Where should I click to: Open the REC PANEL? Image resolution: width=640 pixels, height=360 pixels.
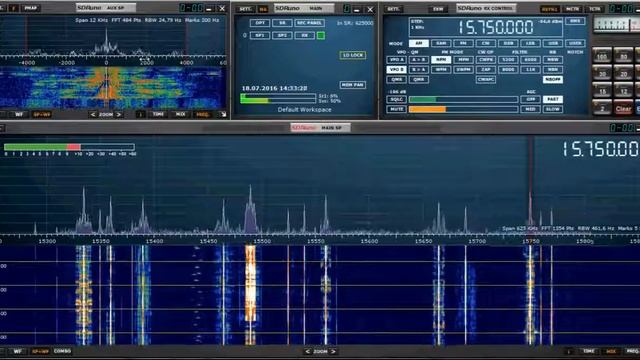point(309,23)
